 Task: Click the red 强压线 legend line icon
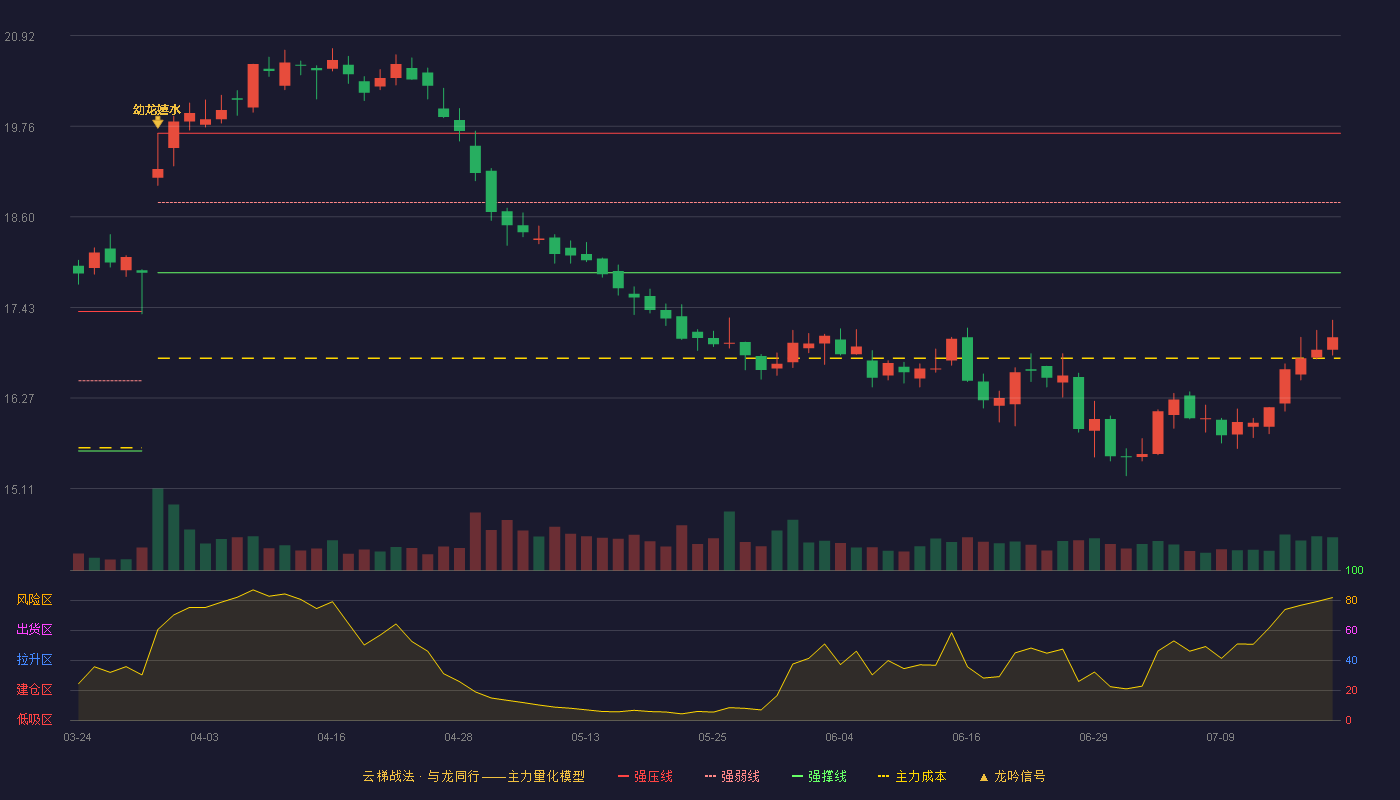click(x=623, y=776)
